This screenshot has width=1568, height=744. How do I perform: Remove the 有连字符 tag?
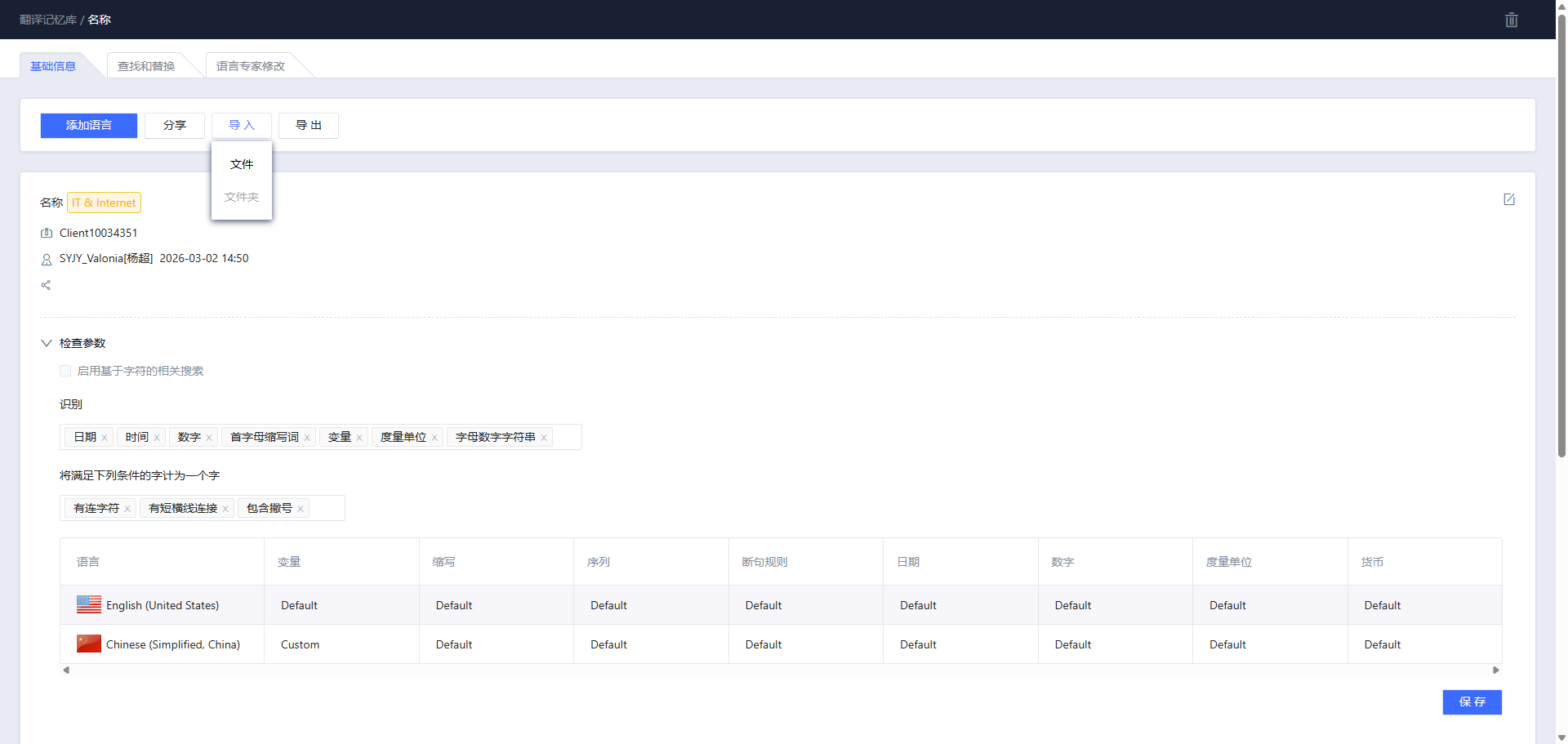(127, 509)
